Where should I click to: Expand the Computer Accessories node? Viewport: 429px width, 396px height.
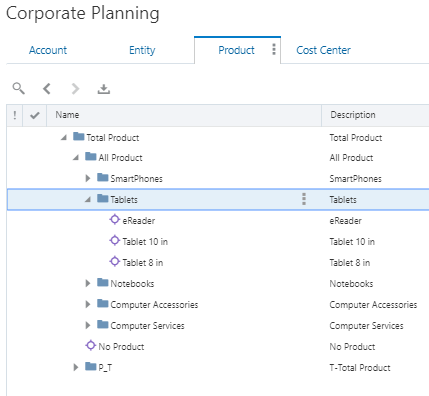(88, 304)
